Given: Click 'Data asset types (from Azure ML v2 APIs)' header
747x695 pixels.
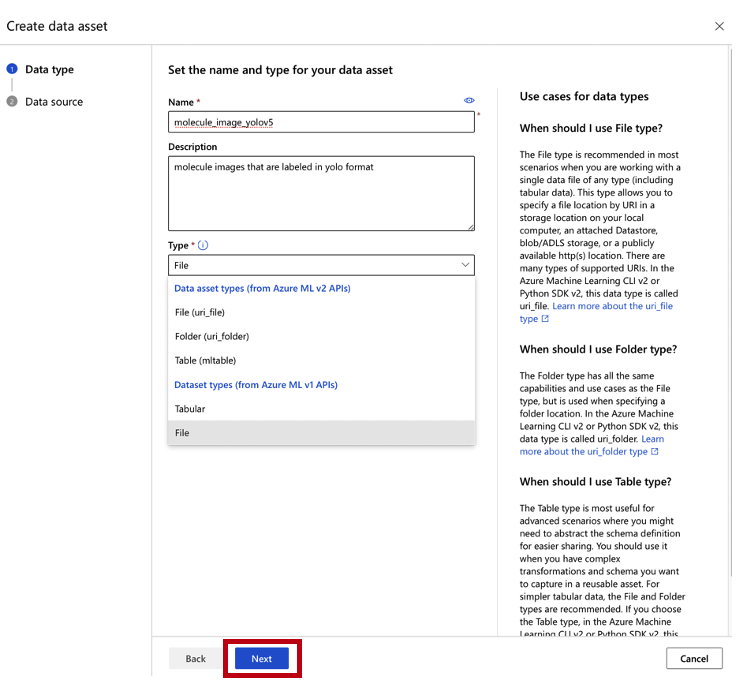Looking at the screenshot, I should click(262, 289).
